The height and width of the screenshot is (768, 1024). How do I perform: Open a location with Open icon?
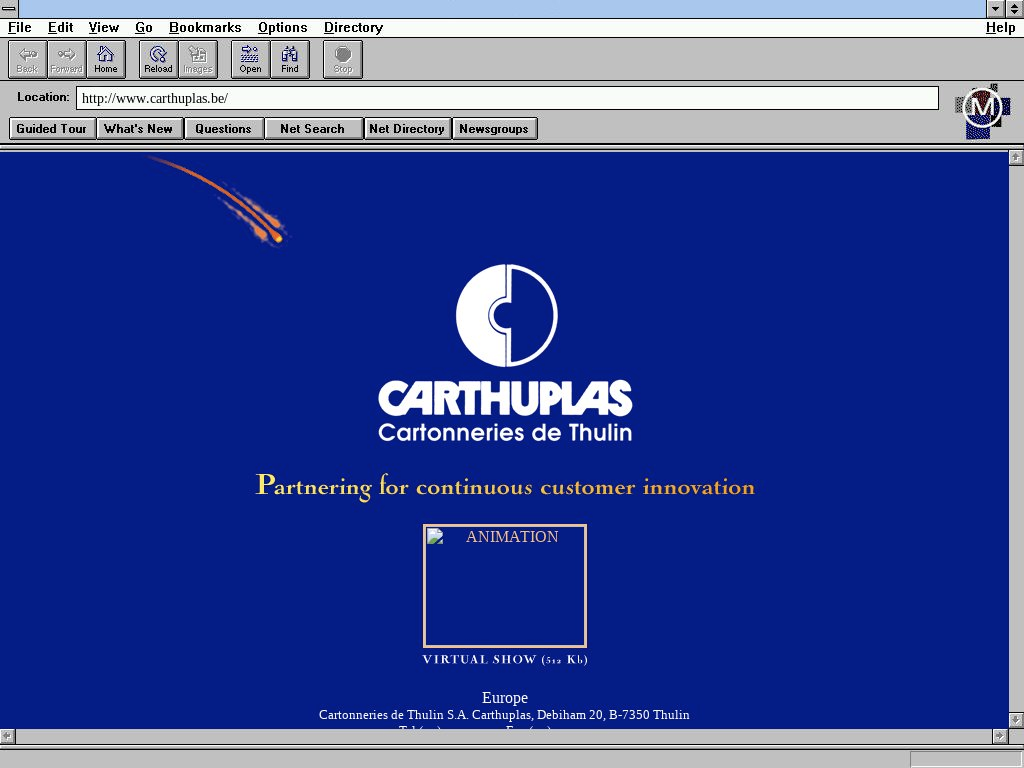pos(250,59)
